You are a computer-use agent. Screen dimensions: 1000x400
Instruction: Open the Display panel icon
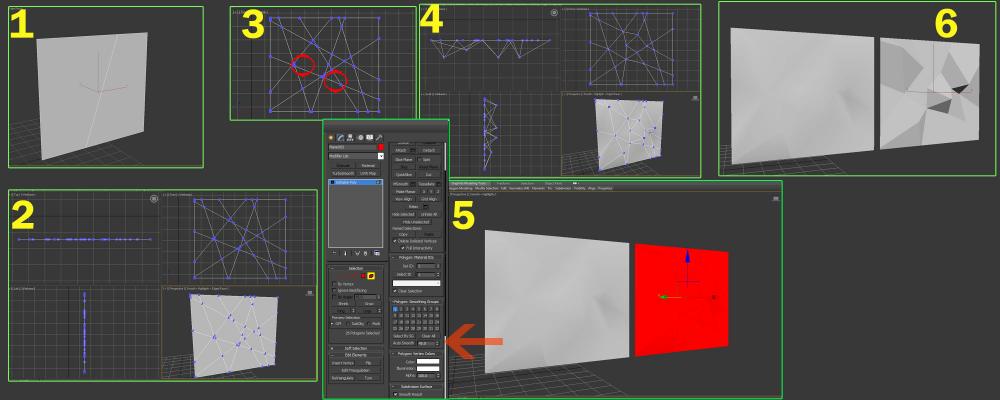coord(369,137)
